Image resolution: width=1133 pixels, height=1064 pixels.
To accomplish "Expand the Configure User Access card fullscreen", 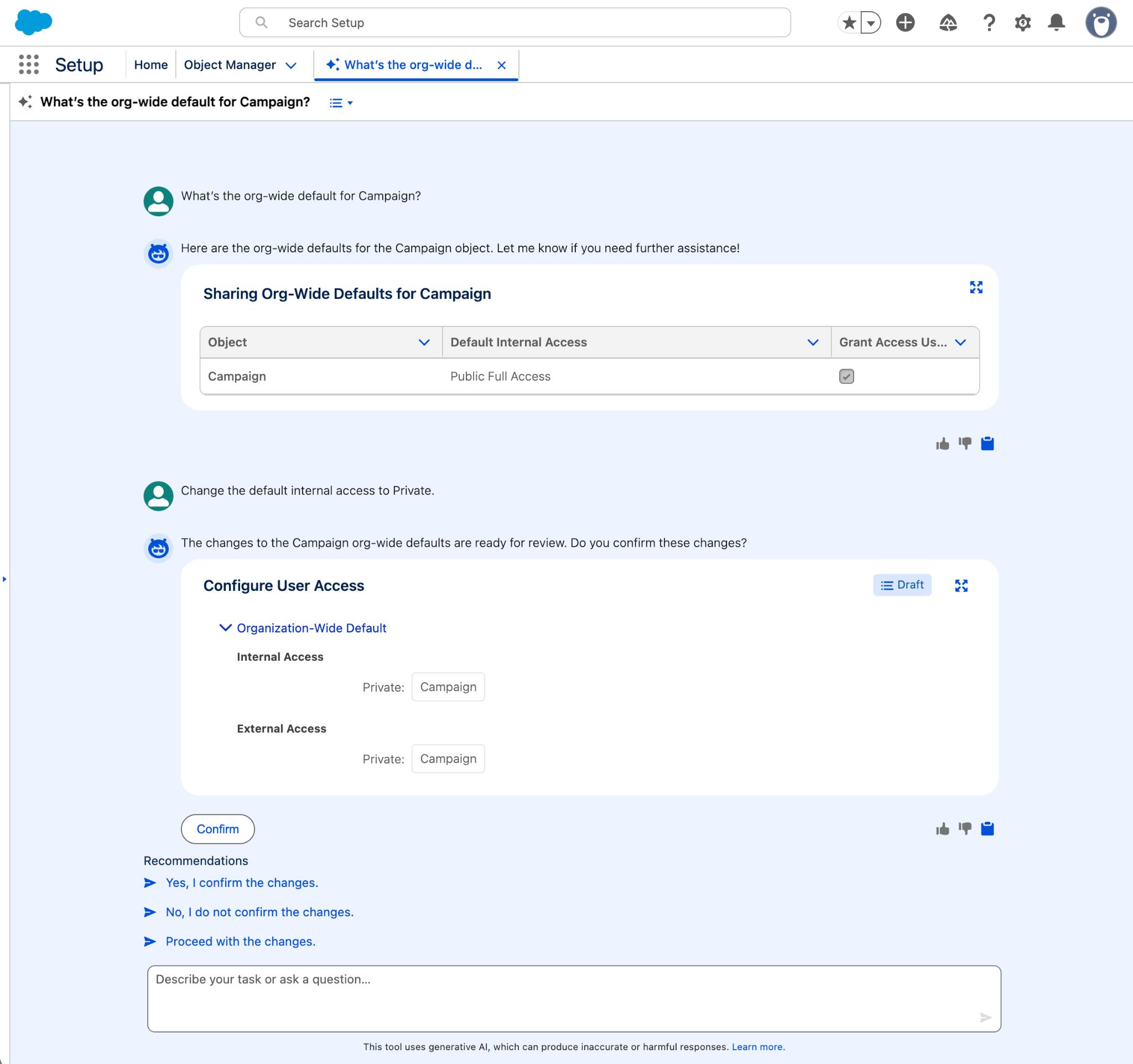I will coord(961,585).
